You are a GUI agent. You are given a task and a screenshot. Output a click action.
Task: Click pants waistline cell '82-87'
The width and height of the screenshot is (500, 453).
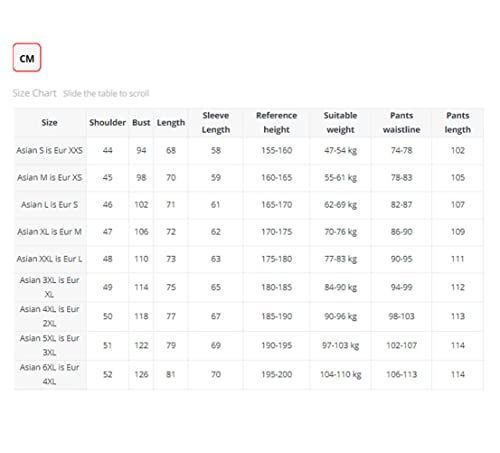[x=401, y=205]
